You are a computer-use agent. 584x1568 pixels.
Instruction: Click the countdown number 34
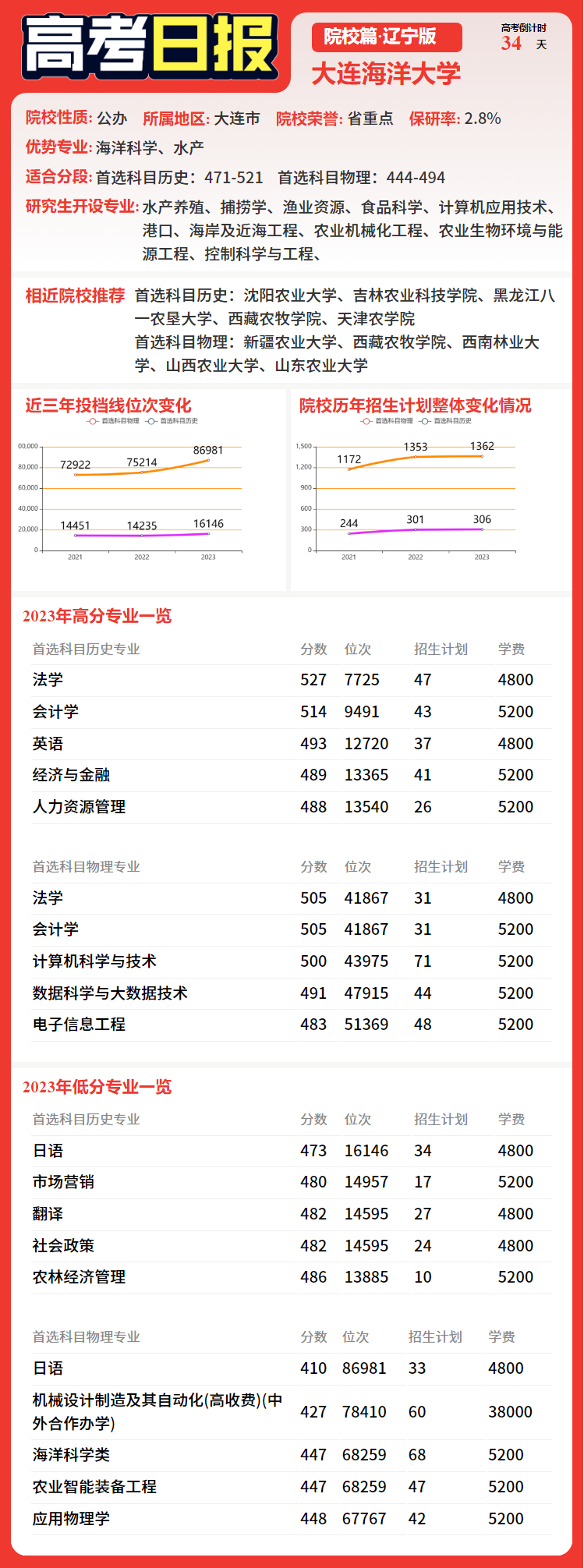(x=511, y=44)
